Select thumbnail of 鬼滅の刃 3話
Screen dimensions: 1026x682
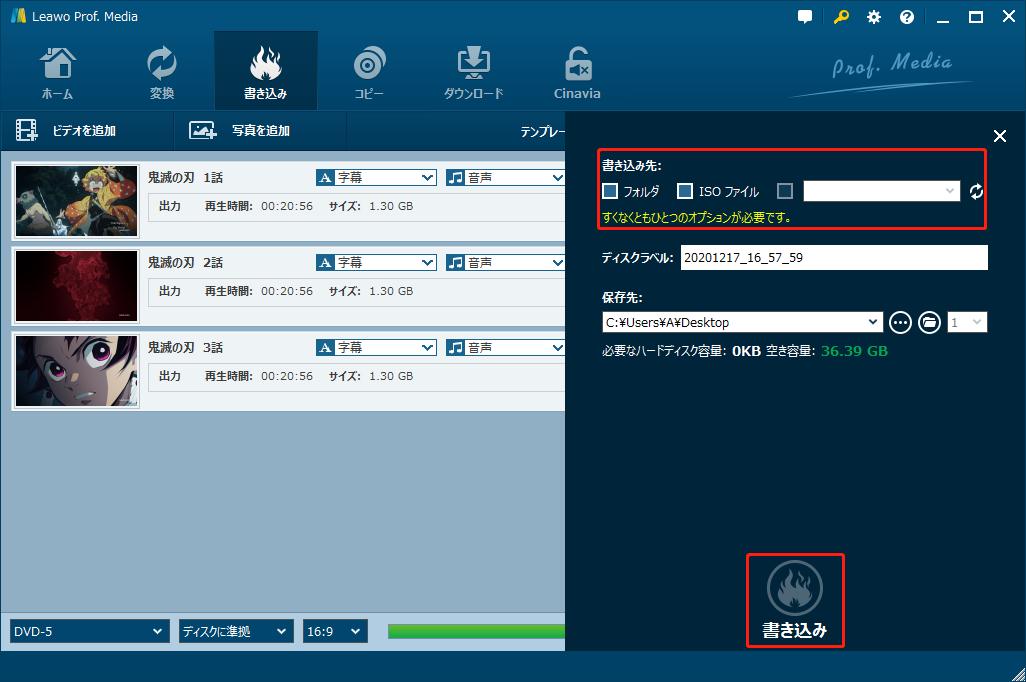click(x=77, y=370)
